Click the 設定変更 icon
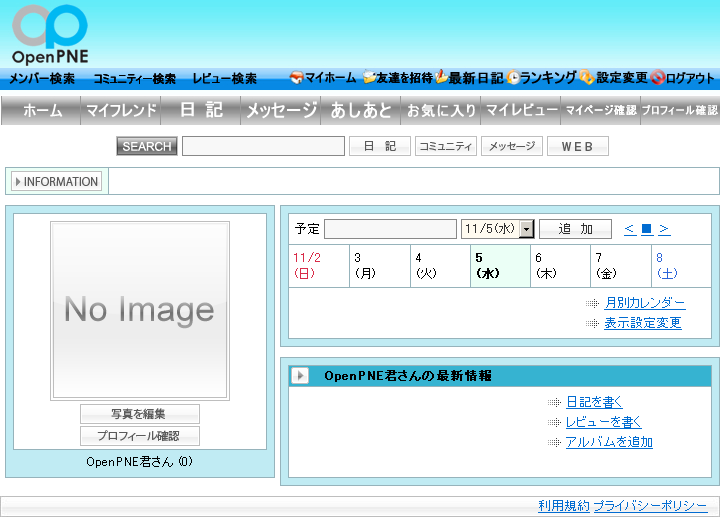 coord(586,77)
